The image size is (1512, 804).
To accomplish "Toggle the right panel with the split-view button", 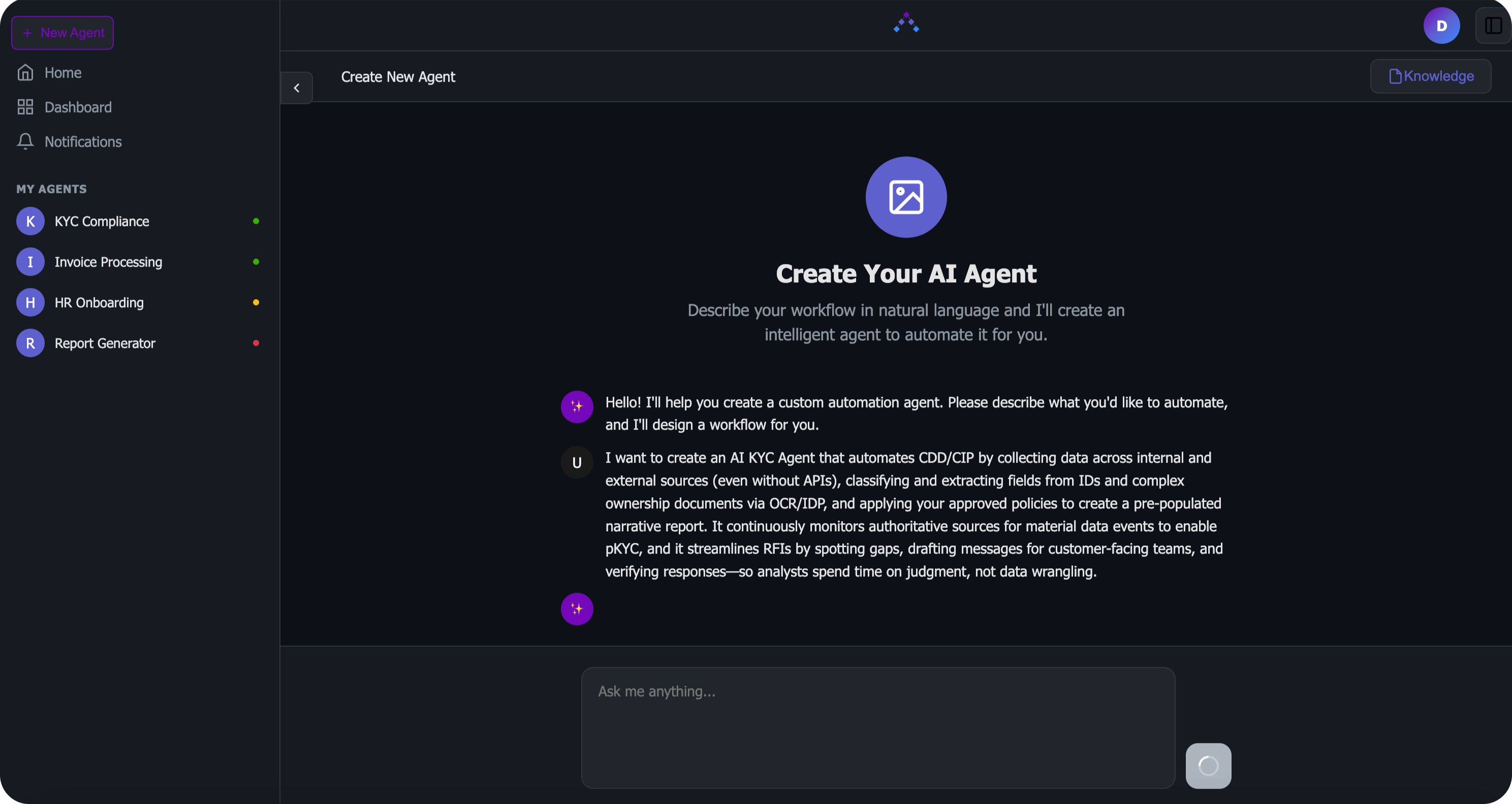I will click(x=1493, y=25).
